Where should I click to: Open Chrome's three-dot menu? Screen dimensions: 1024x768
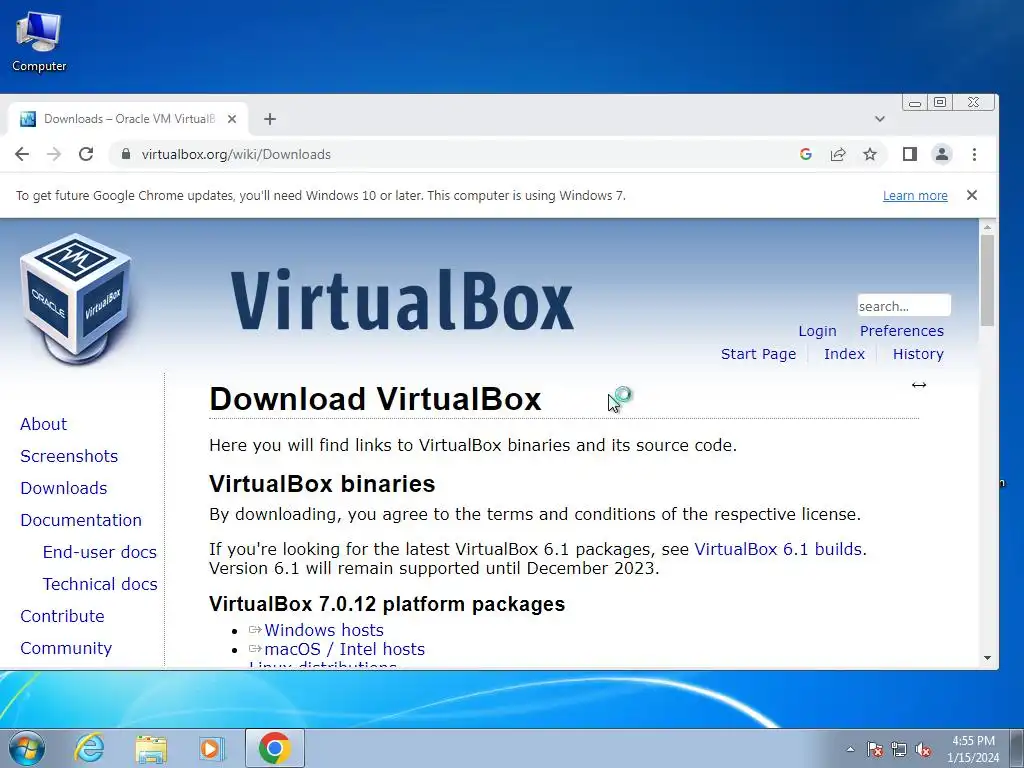point(974,154)
